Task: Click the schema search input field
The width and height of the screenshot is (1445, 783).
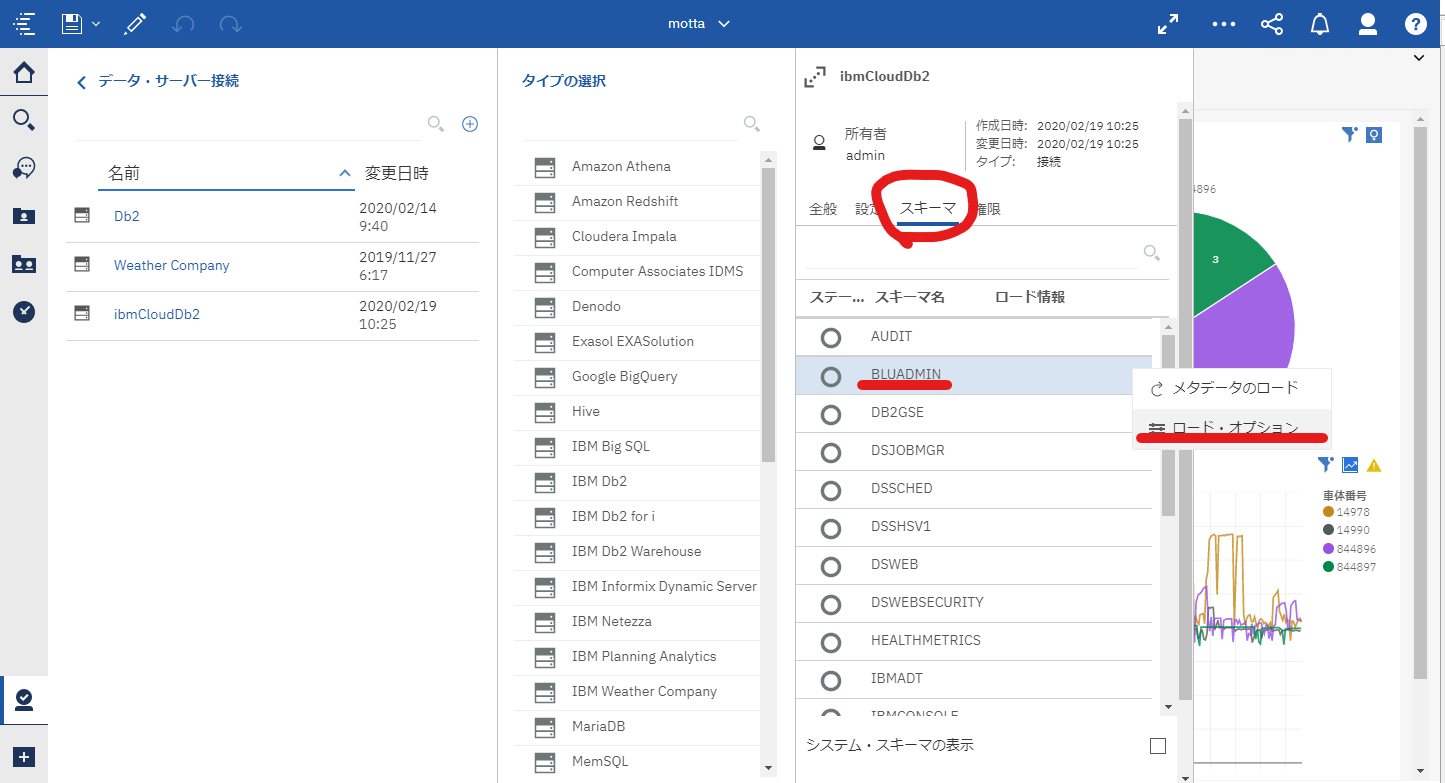Action: point(970,253)
